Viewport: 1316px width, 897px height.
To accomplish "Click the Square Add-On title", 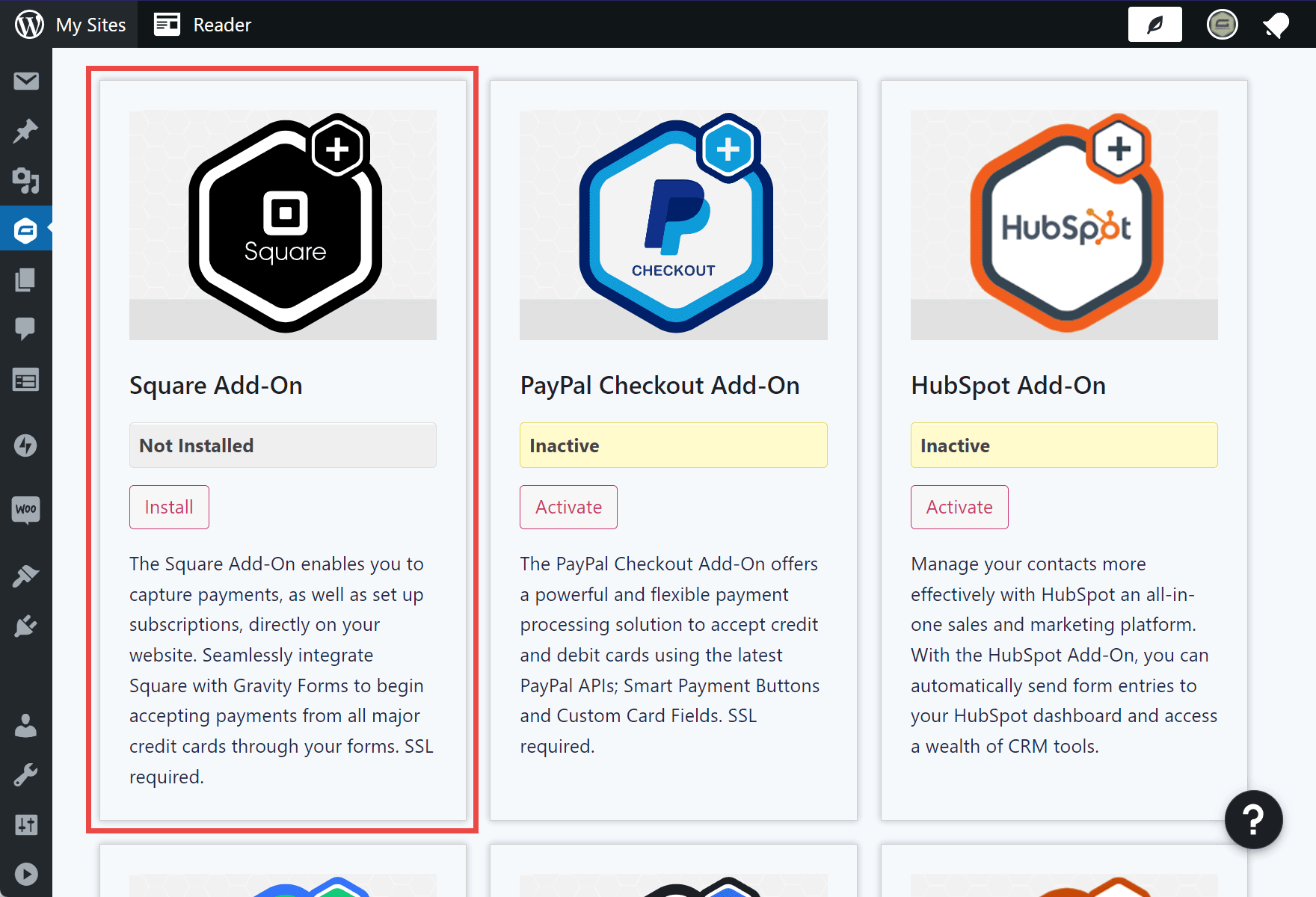I will tap(216, 386).
